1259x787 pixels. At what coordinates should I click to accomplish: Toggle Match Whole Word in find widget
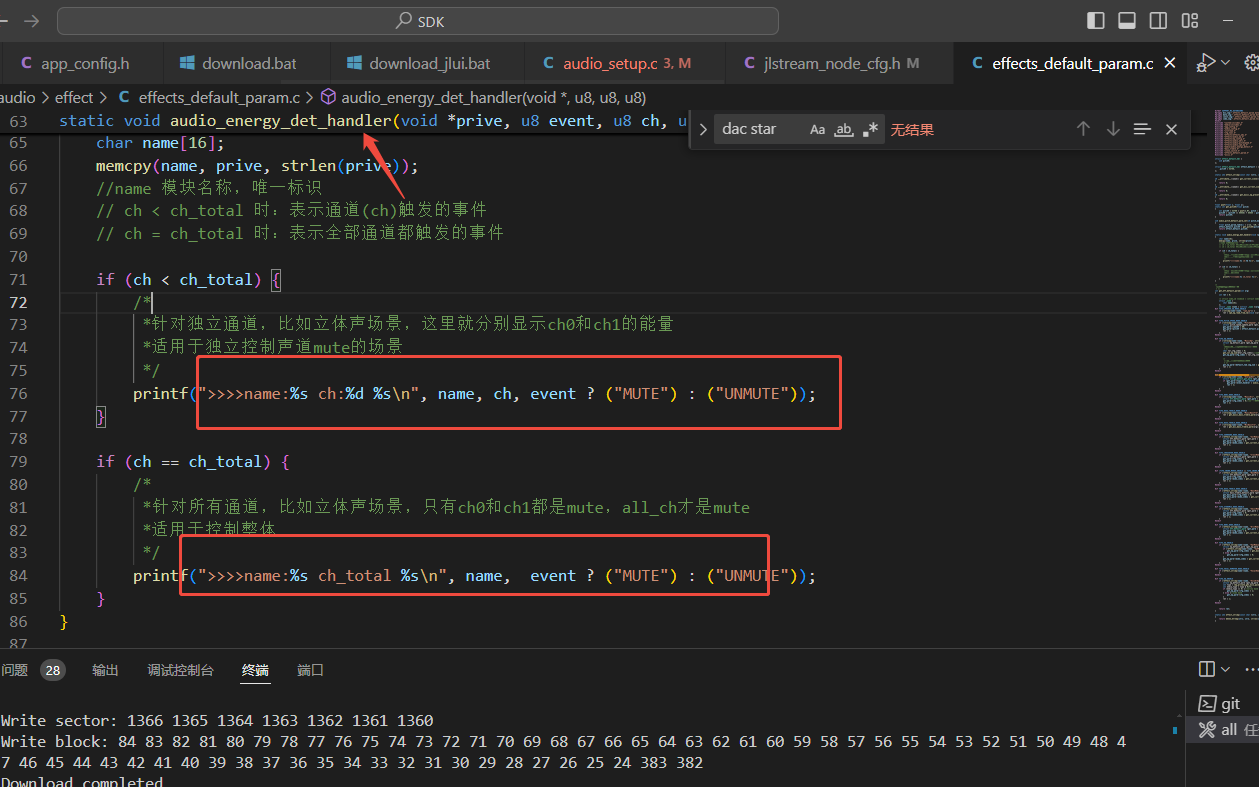[844, 129]
